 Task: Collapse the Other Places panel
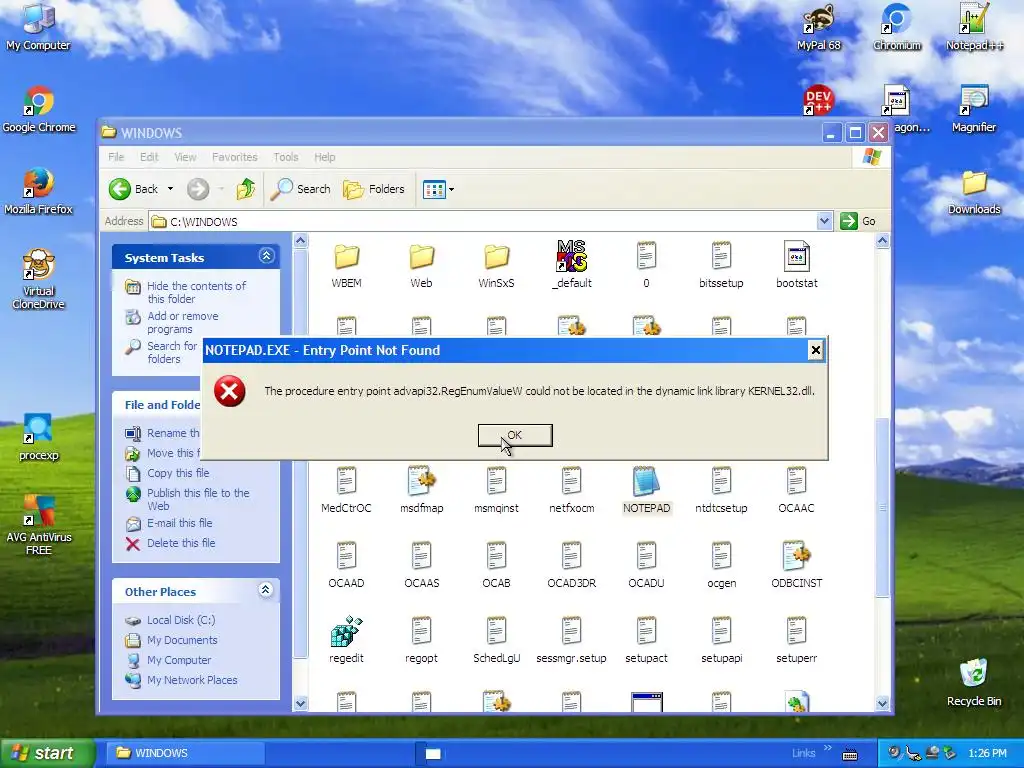point(265,590)
